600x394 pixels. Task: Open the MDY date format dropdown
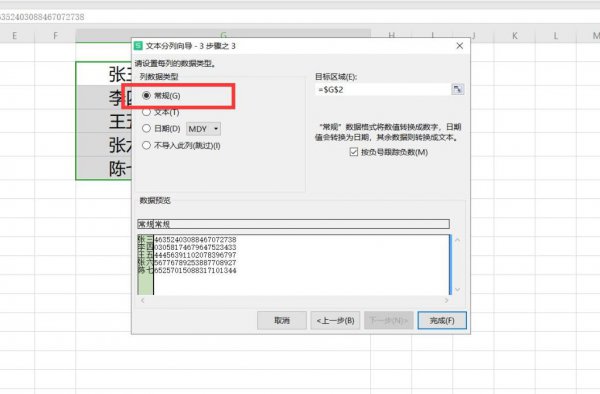[x=203, y=129]
